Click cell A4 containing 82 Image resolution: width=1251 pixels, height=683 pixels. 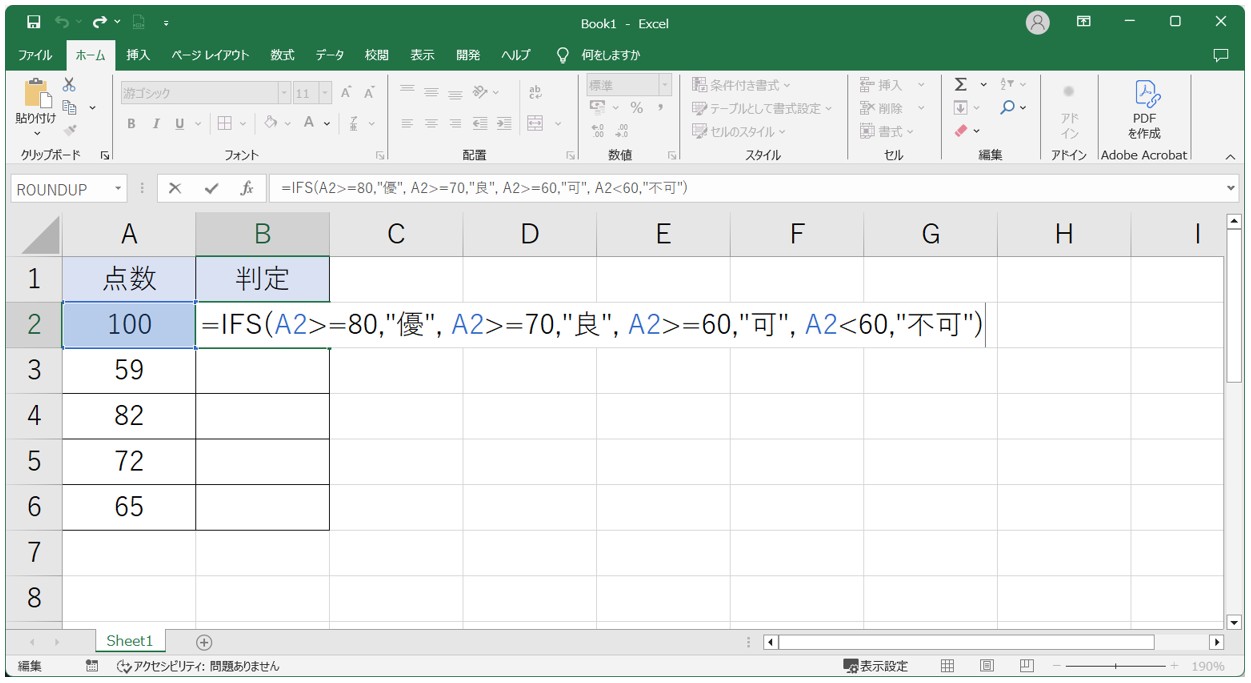(x=129, y=416)
